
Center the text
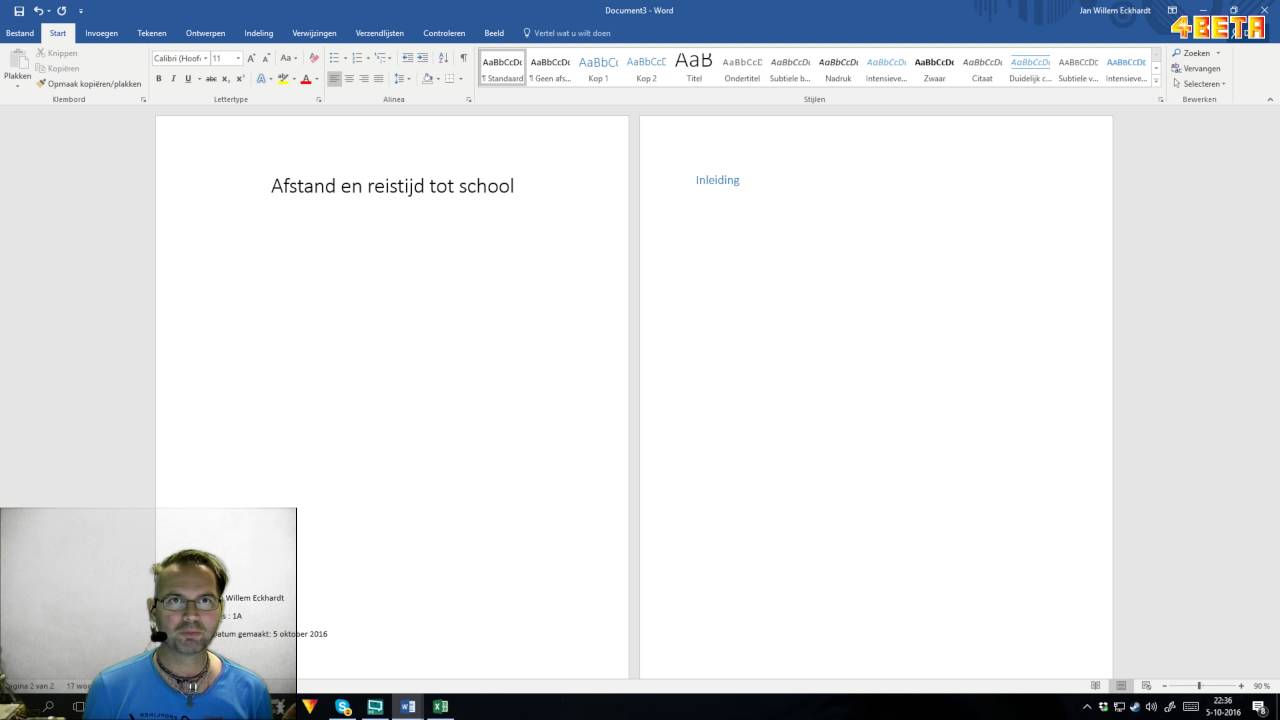tap(349, 79)
